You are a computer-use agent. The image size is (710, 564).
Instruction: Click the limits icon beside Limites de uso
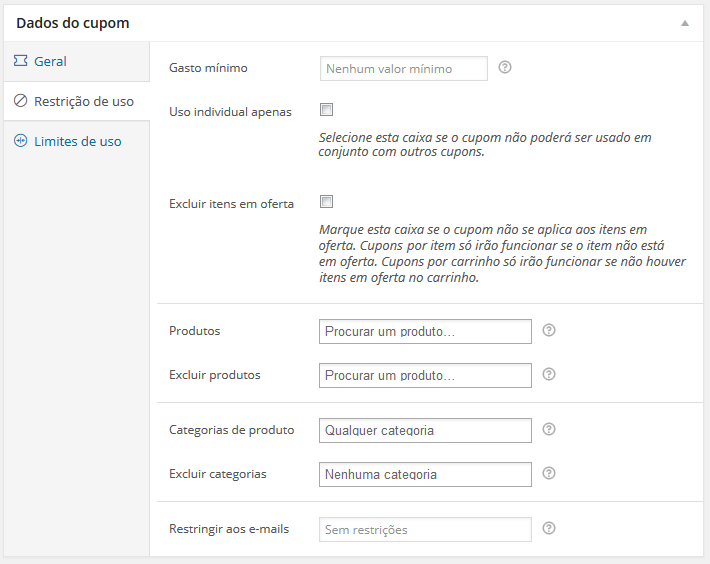pos(20,141)
